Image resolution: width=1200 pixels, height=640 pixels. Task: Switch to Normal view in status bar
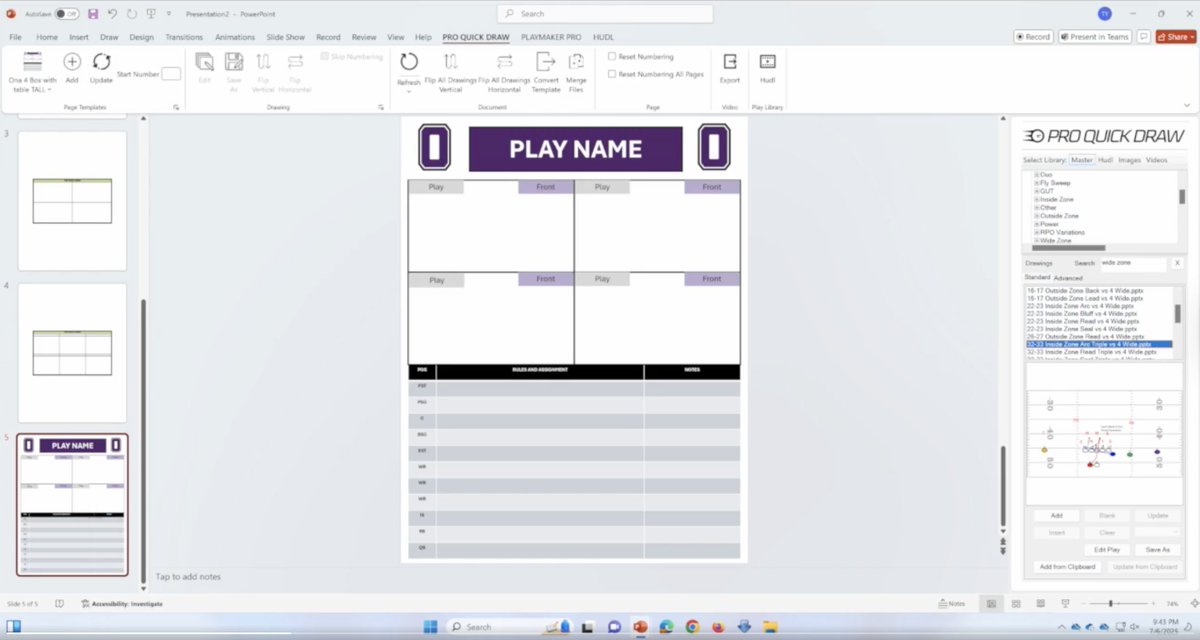pyautogui.click(x=991, y=604)
